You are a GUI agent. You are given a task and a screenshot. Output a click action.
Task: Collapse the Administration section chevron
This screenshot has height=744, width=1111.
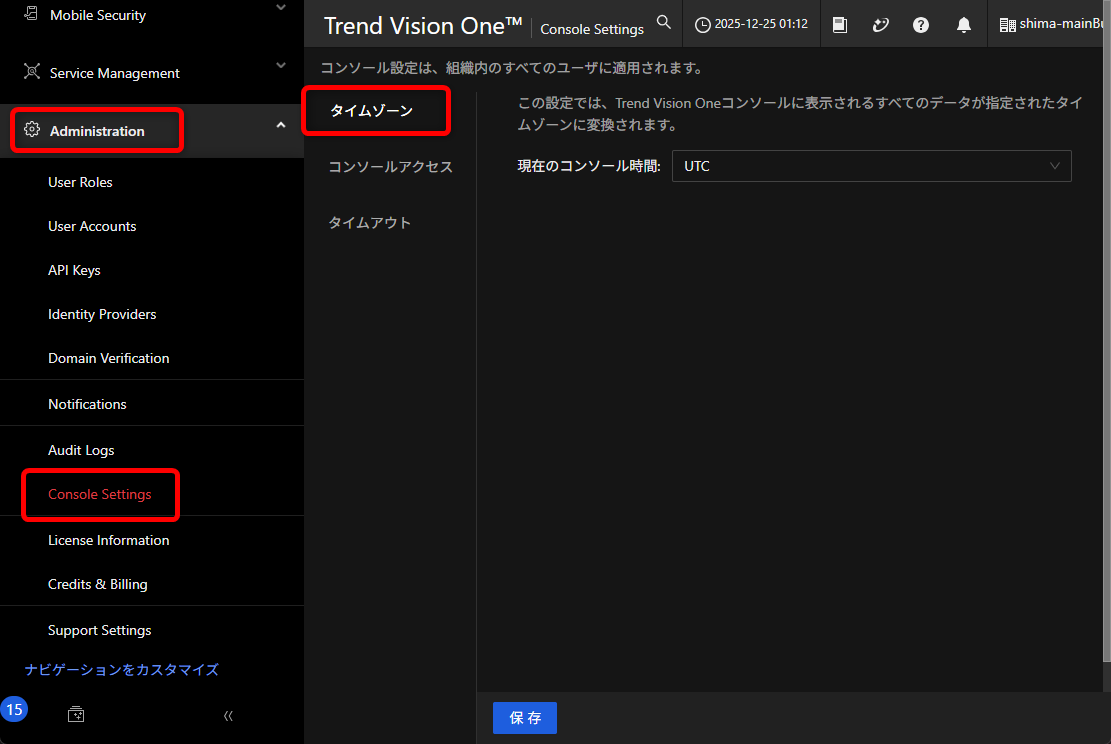coord(281,125)
